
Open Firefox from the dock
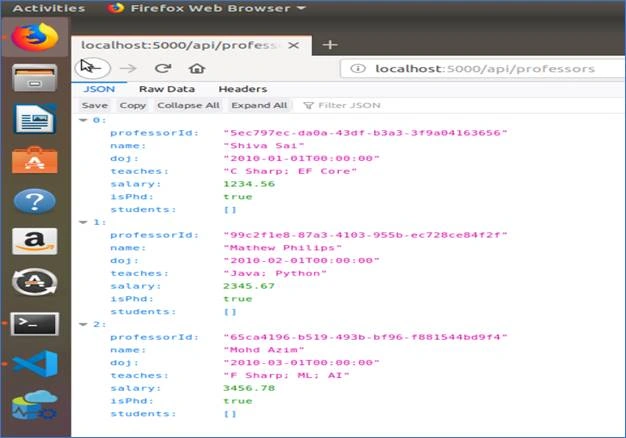[x=35, y=37]
